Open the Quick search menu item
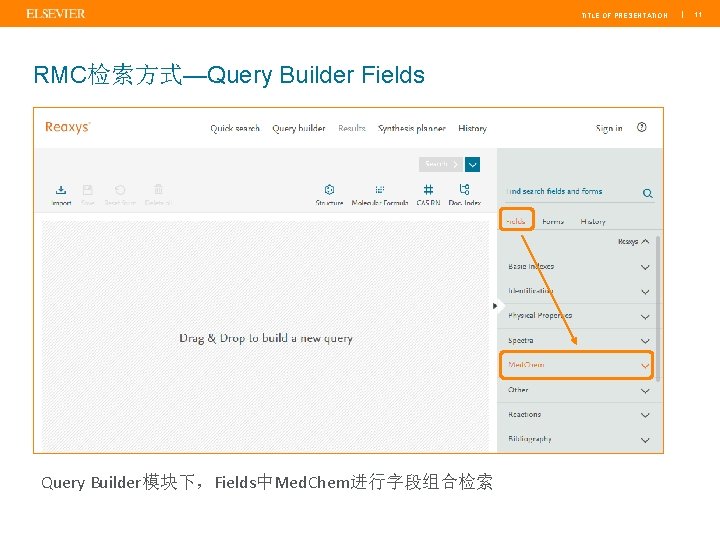The height and width of the screenshot is (540, 720). click(x=235, y=128)
